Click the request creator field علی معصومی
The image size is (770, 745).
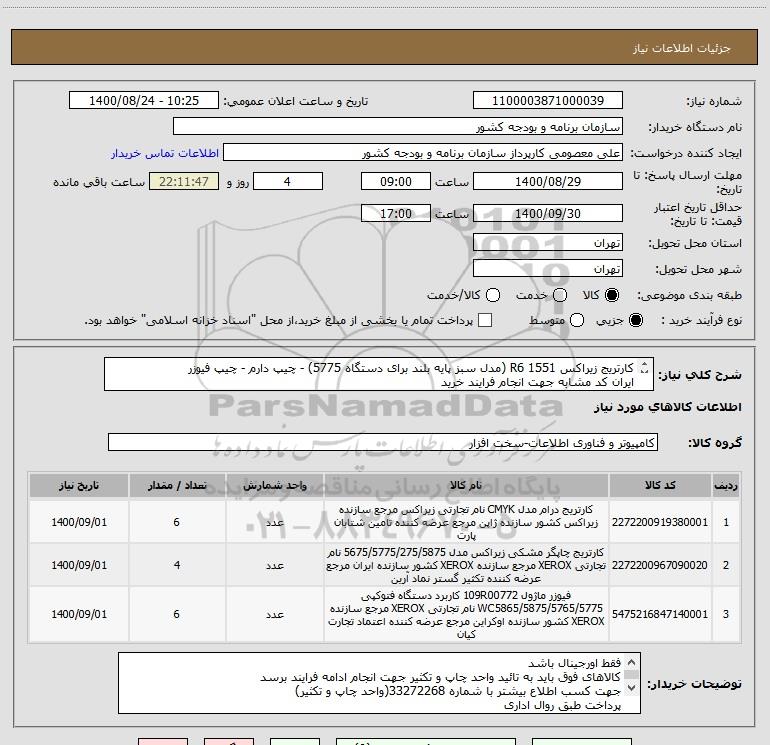423,153
